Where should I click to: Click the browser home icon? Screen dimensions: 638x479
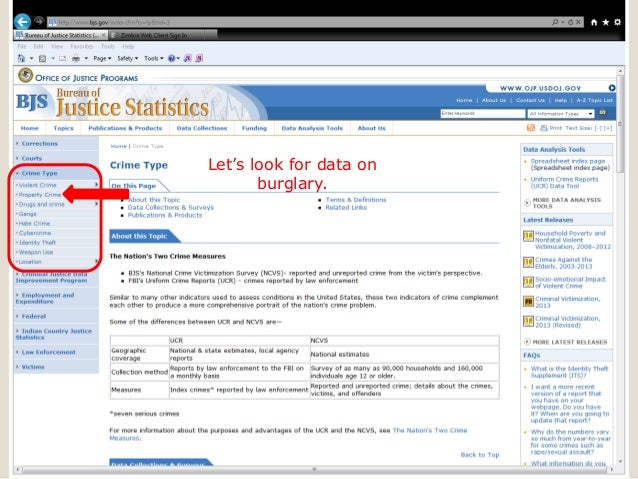[x=596, y=20]
